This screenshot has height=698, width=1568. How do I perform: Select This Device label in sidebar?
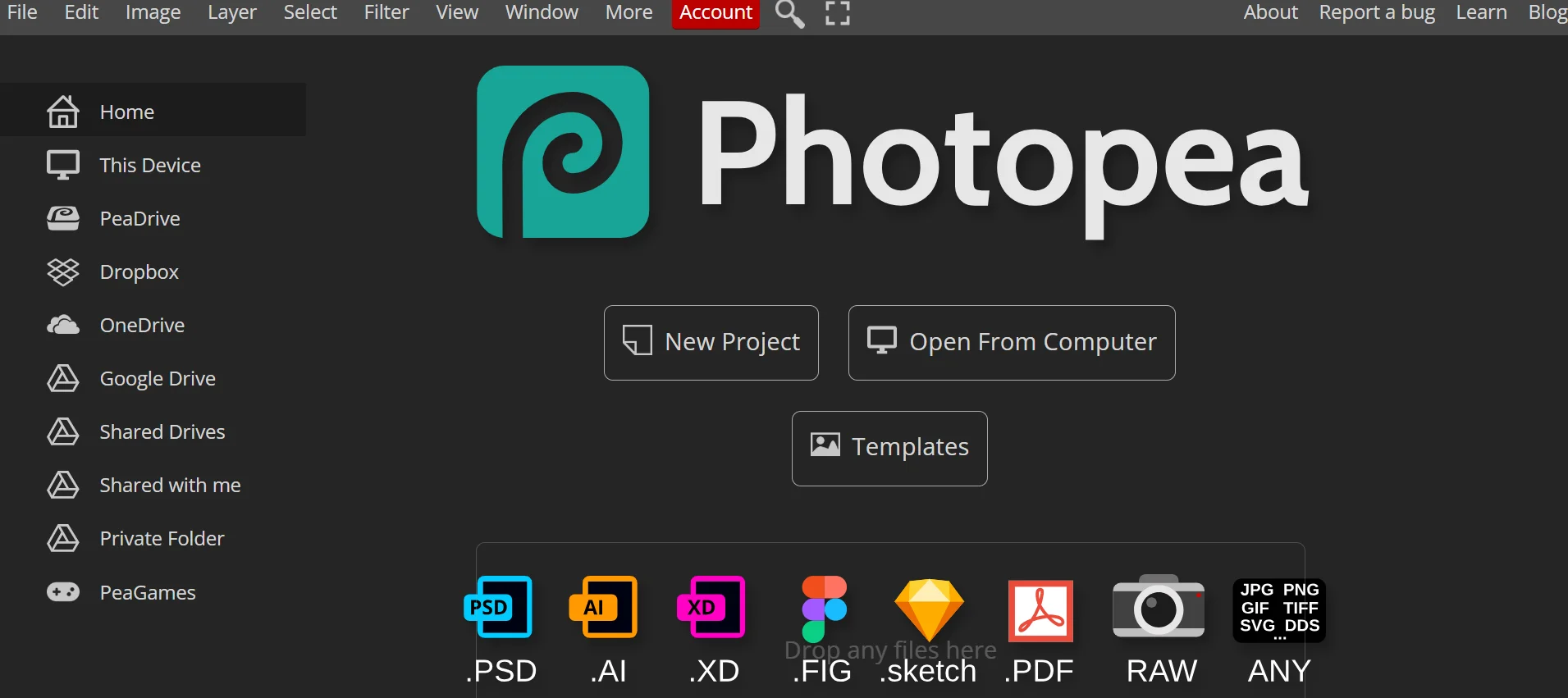[150, 166]
